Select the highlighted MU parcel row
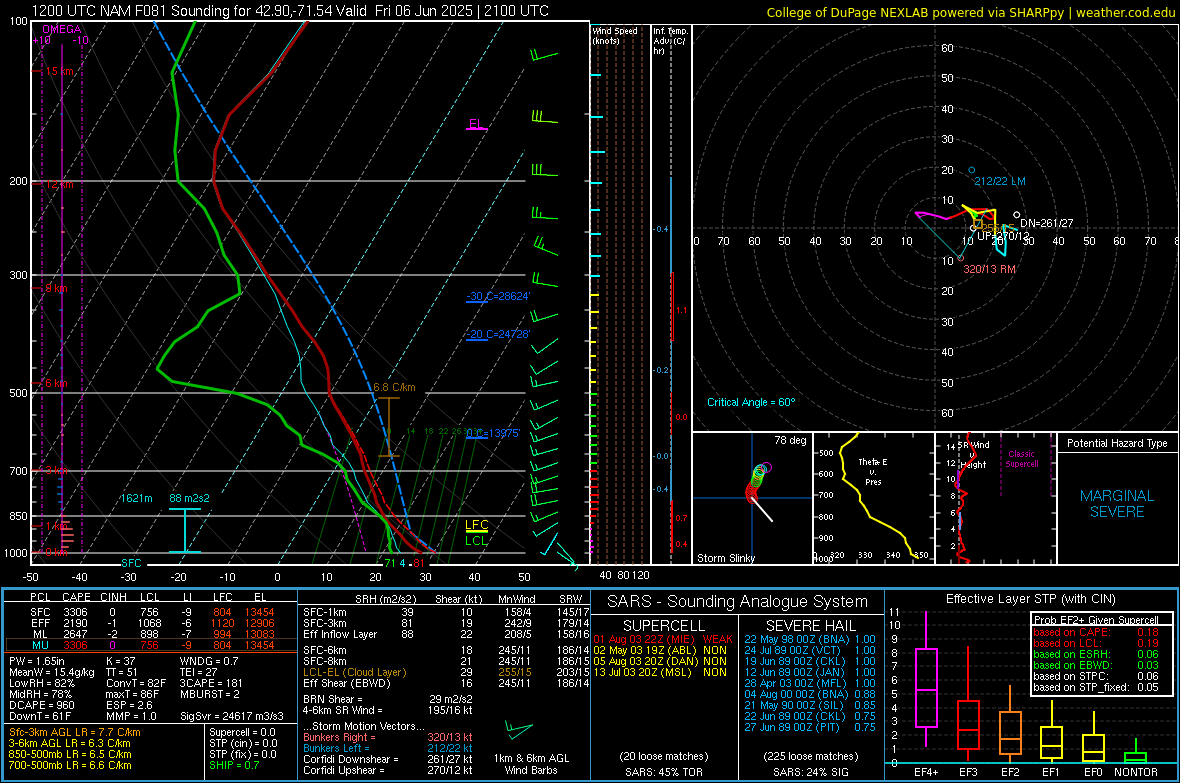1180x783 pixels. coord(152,645)
